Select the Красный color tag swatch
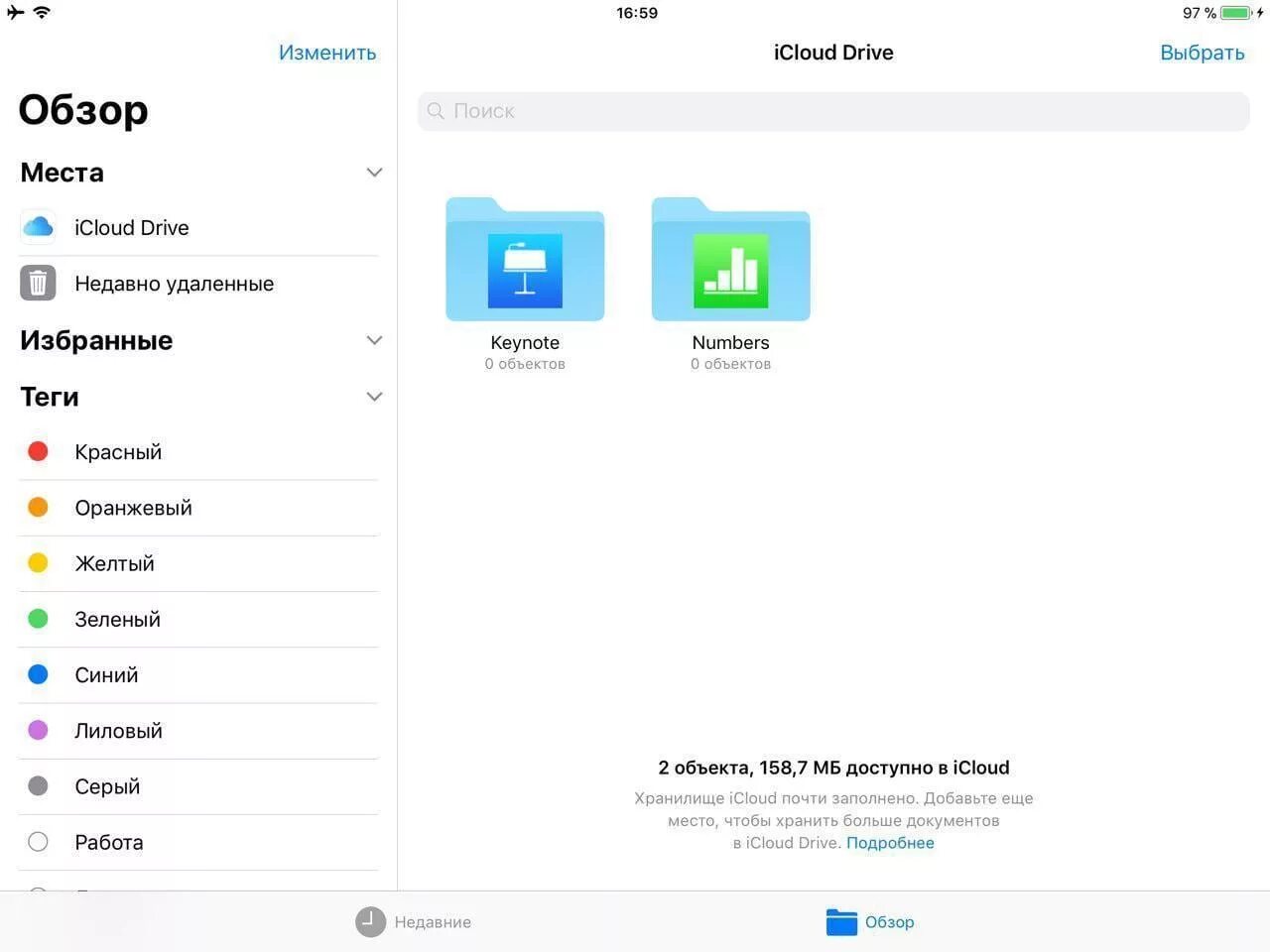The image size is (1270, 952). point(38,451)
